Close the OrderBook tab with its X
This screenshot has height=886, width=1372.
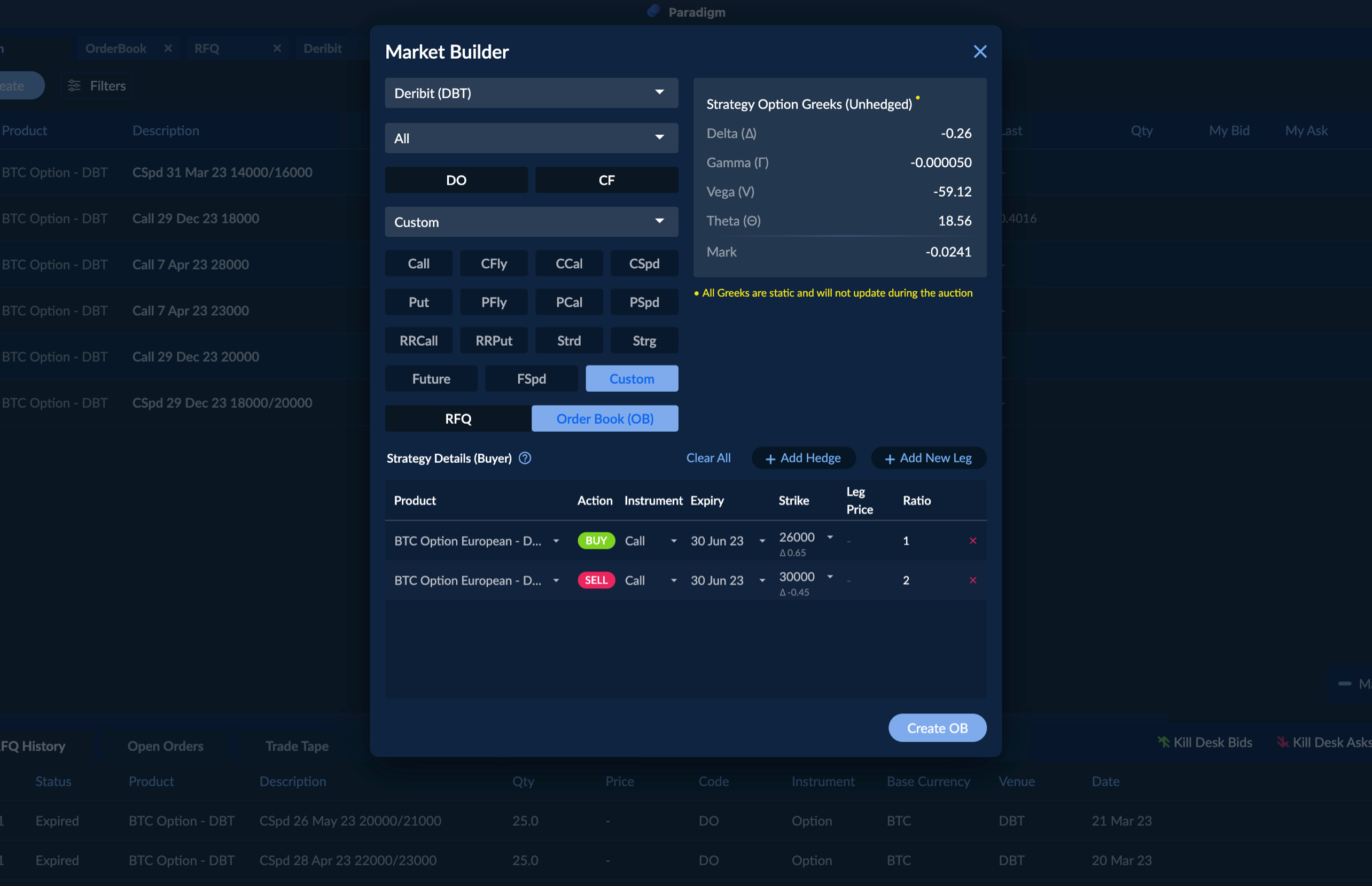click(168, 48)
